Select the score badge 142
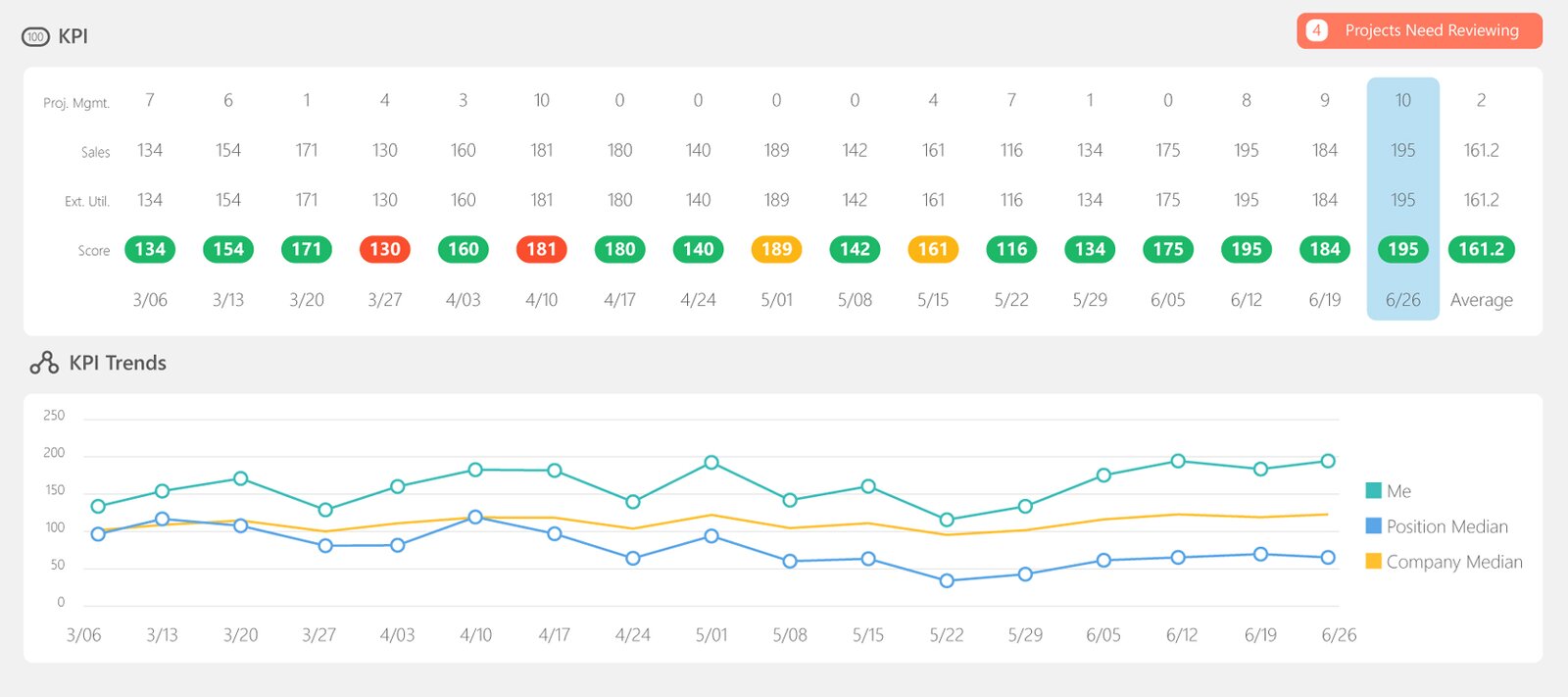This screenshot has width=1568, height=697. (x=856, y=249)
